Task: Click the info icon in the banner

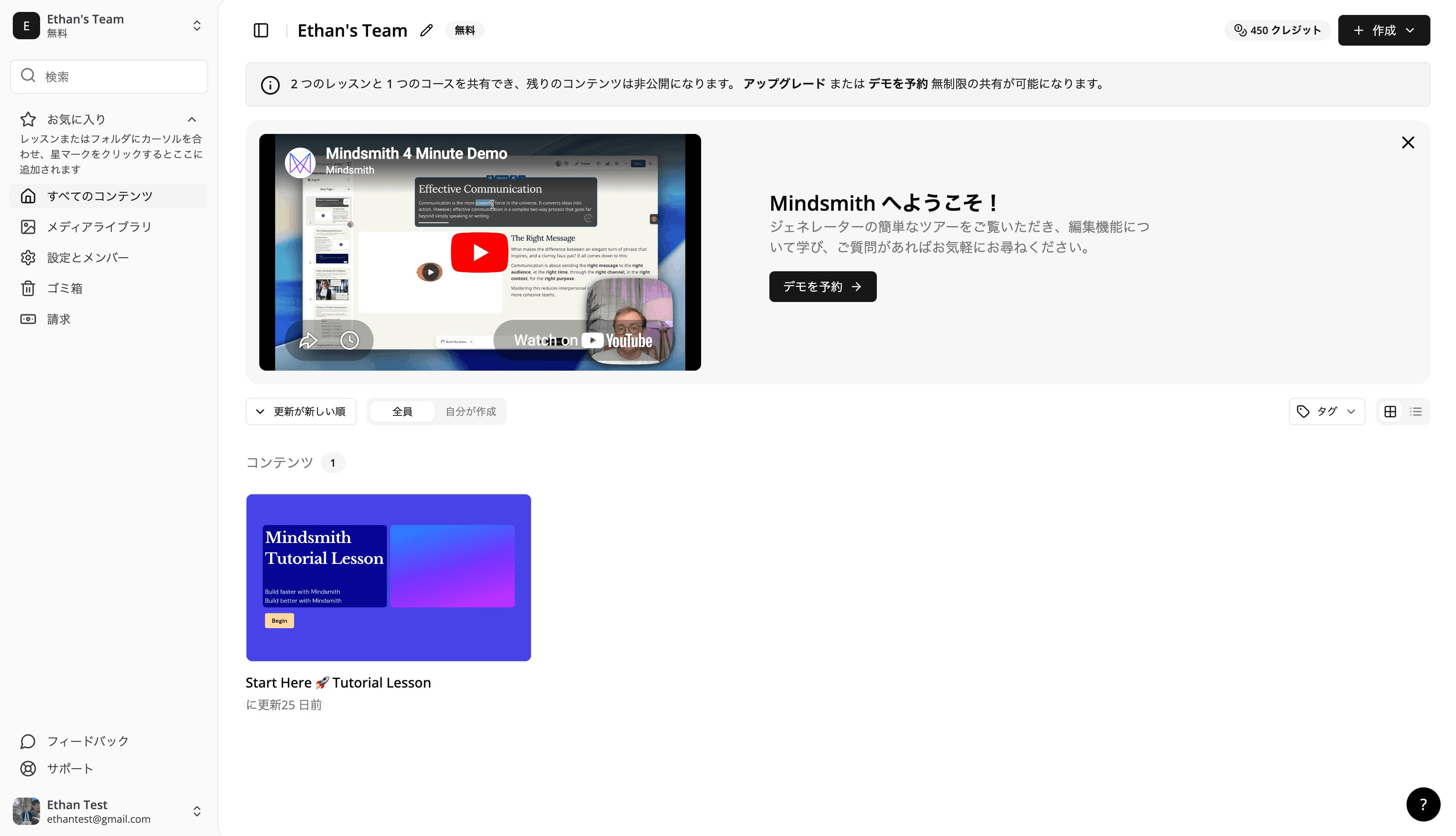Action: [x=270, y=84]
